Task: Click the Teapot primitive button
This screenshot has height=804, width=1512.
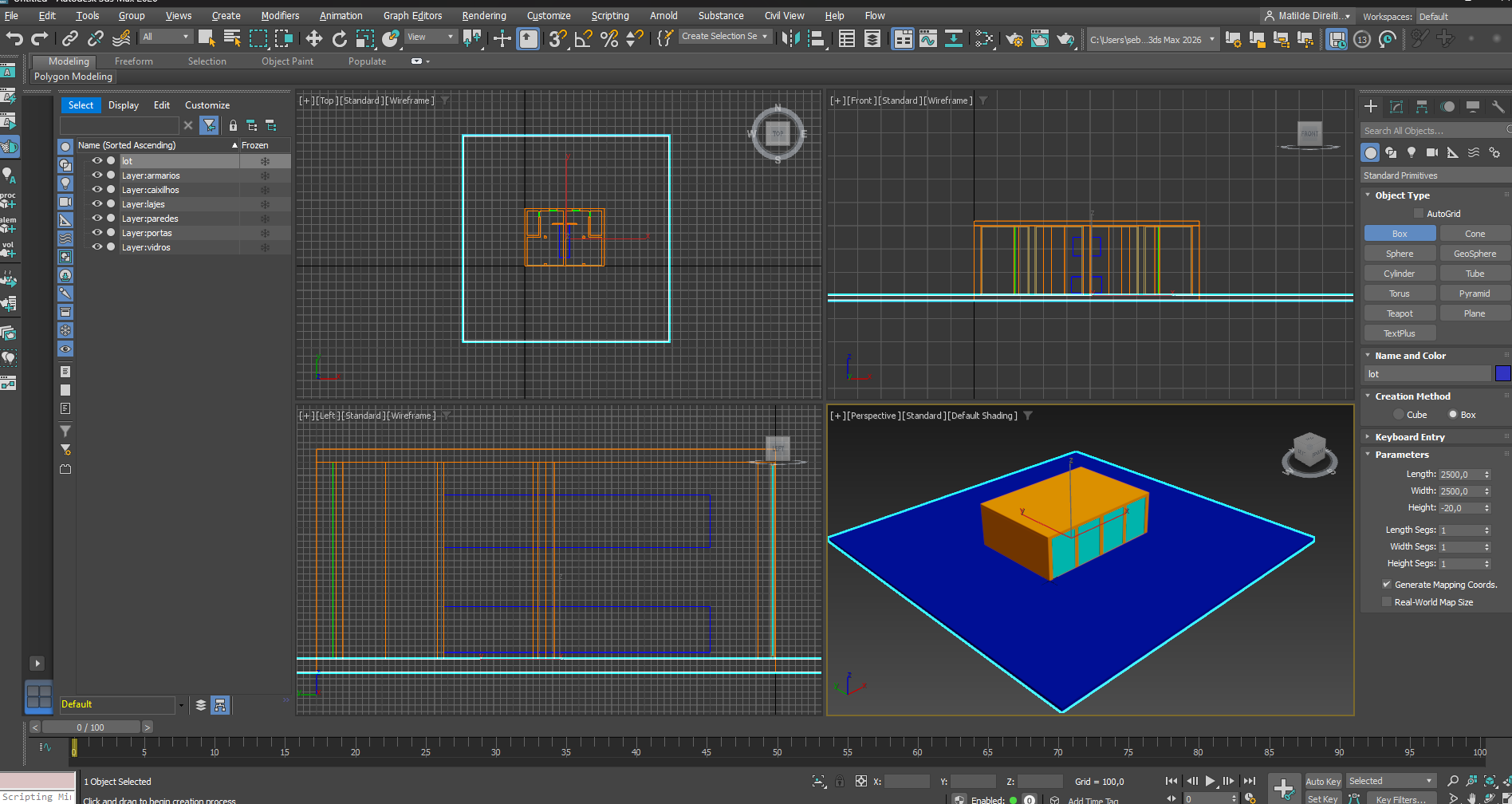Action: coord(1400,313)
